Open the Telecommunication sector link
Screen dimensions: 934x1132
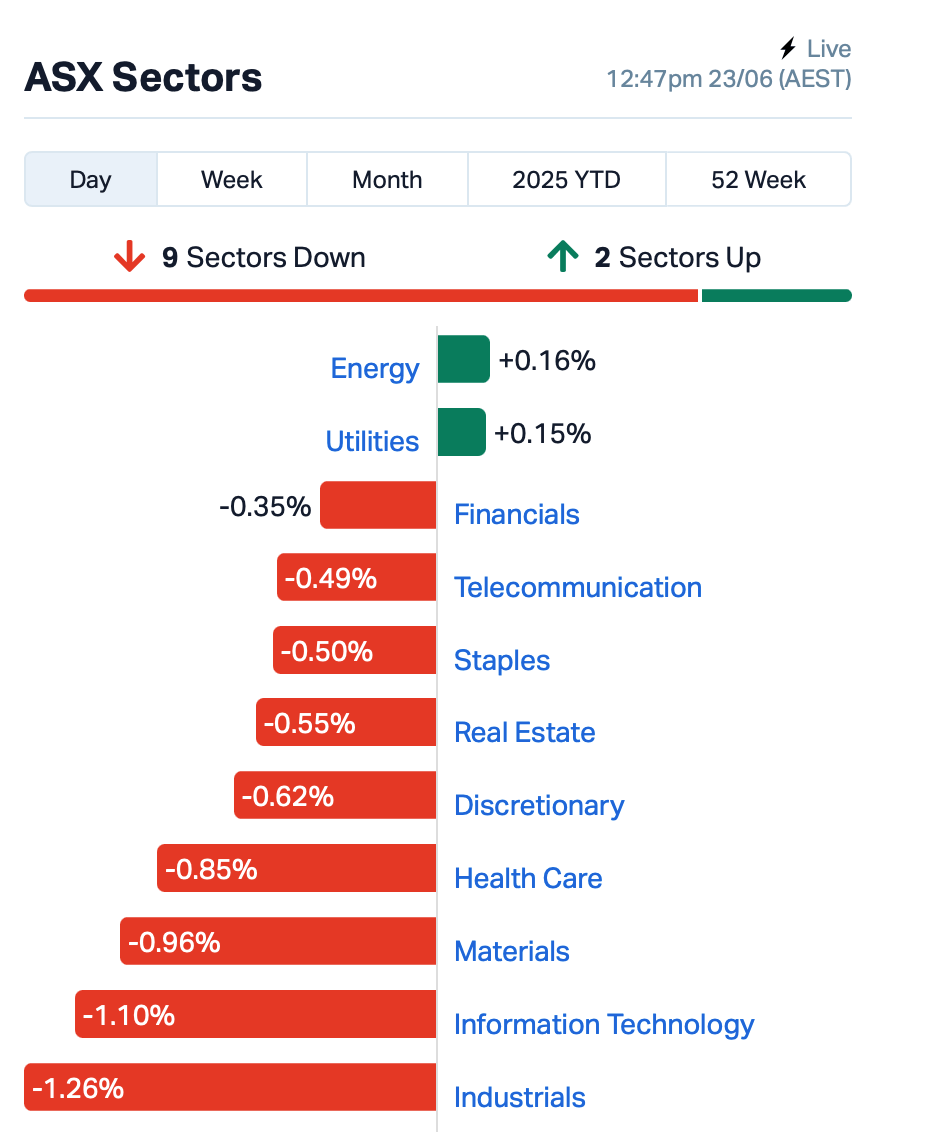(577, 587)
